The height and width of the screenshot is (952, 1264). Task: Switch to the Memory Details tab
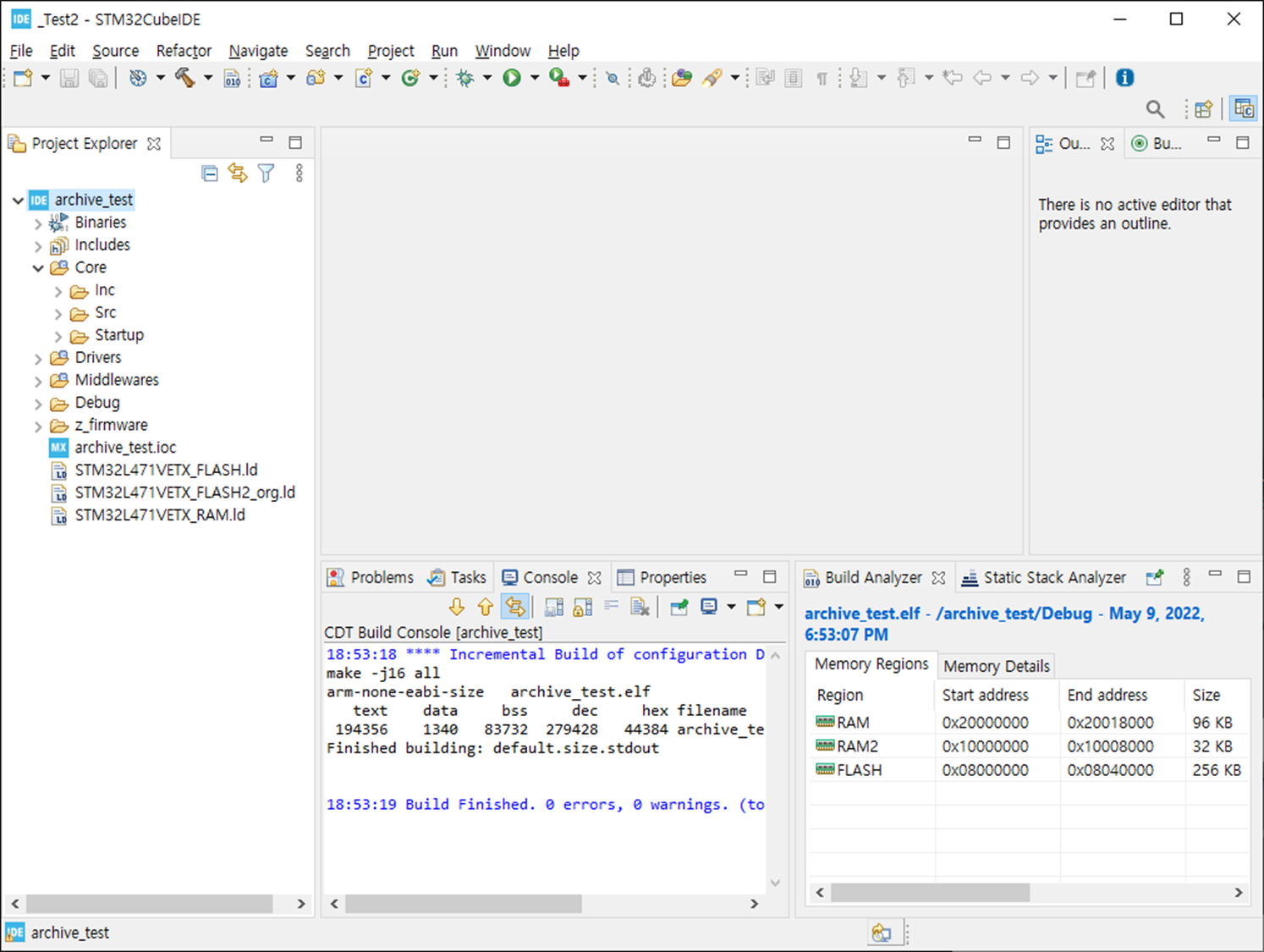997,666
